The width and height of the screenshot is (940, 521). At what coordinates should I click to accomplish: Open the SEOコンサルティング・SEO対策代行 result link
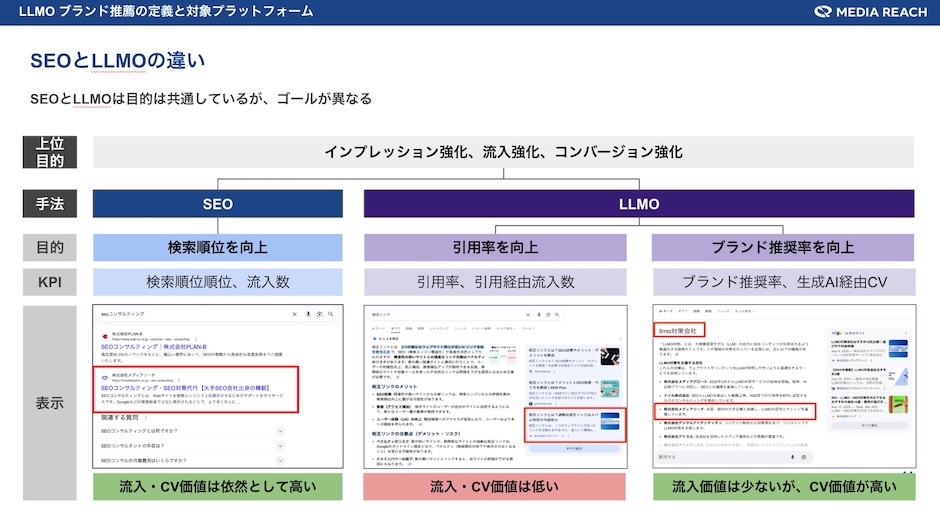click(x=185, y=388)
